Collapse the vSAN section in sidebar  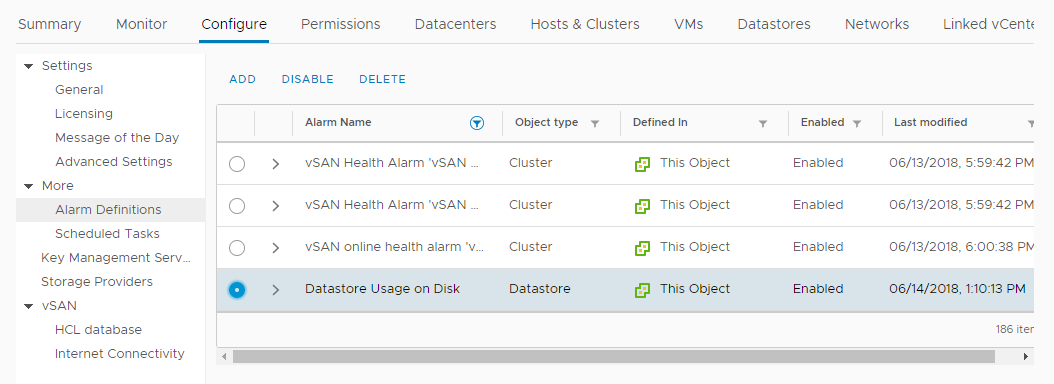coord(28,306)
